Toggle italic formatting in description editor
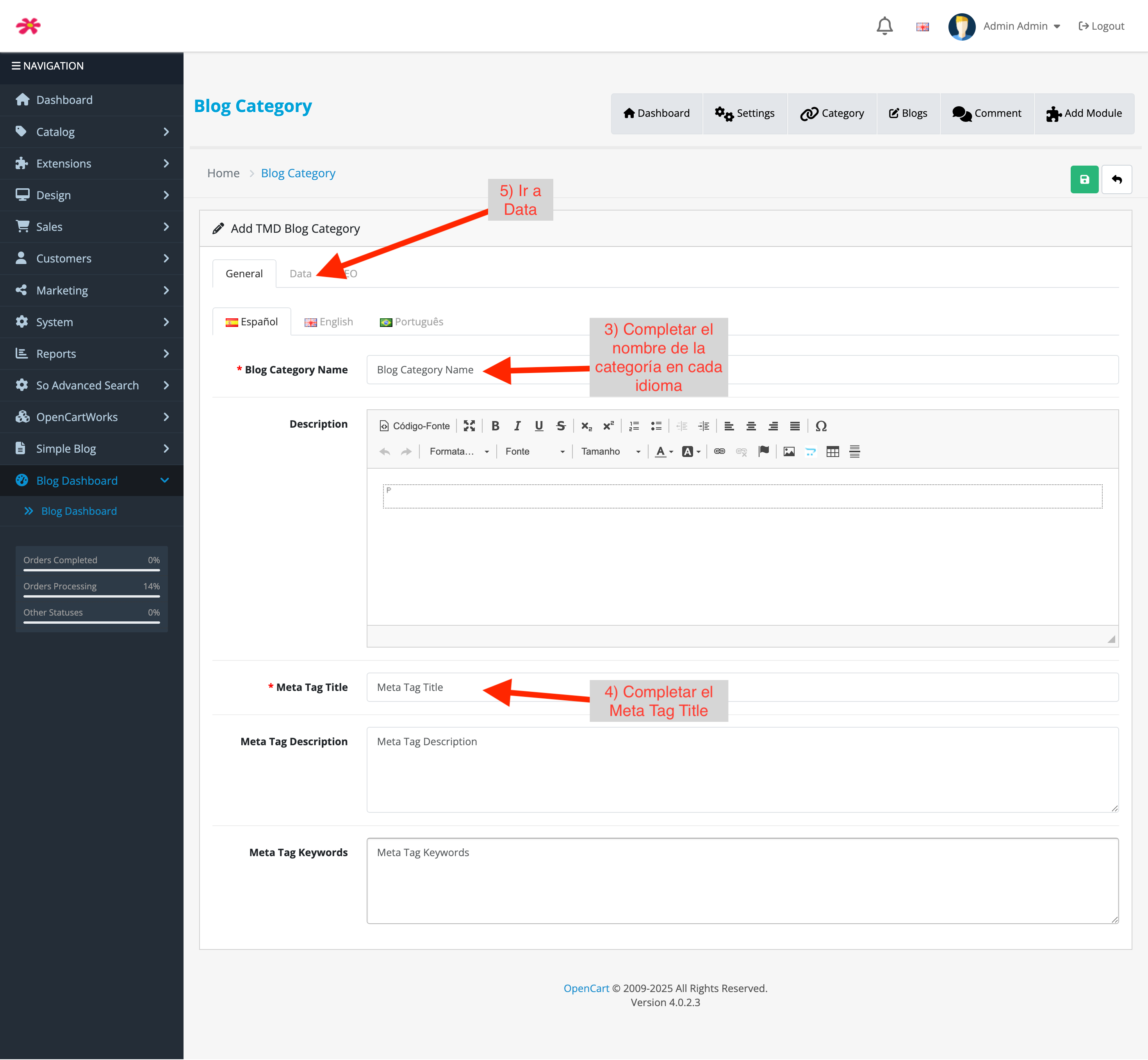The height and width of the screenshot is (1060, 1148). (517, 426)
